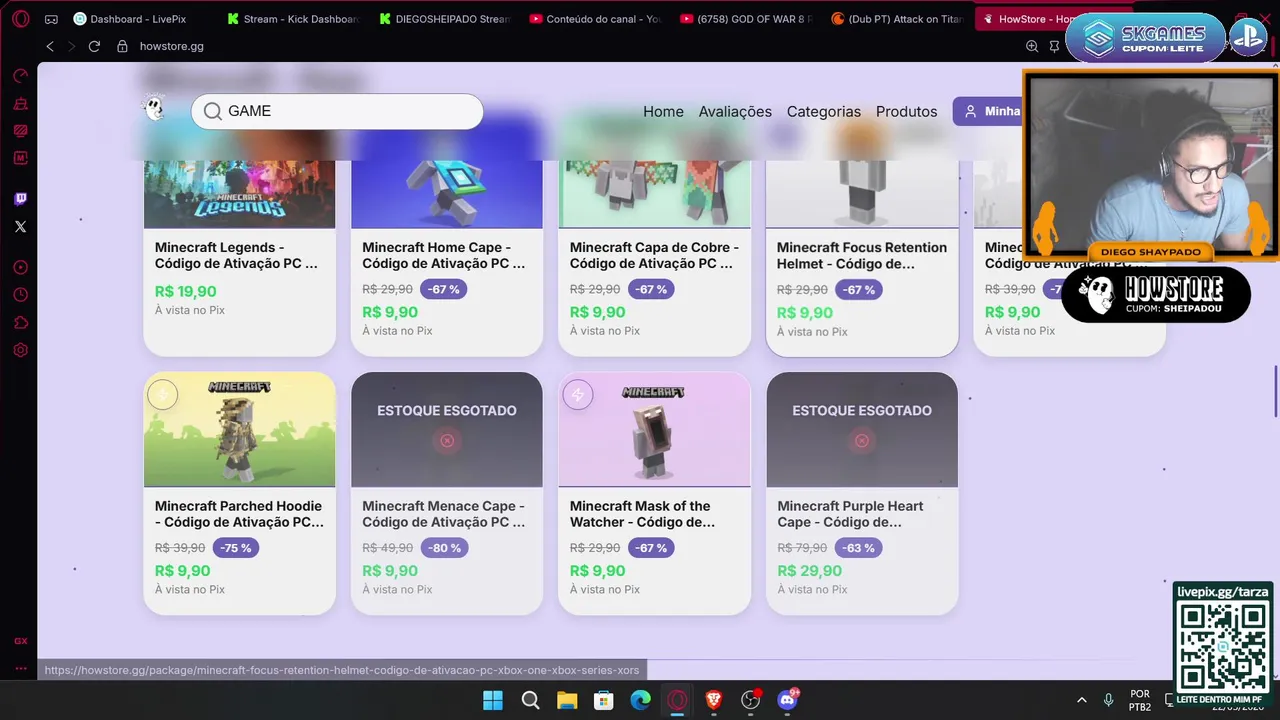Go back with the browser back arrow

click(50, 46)
